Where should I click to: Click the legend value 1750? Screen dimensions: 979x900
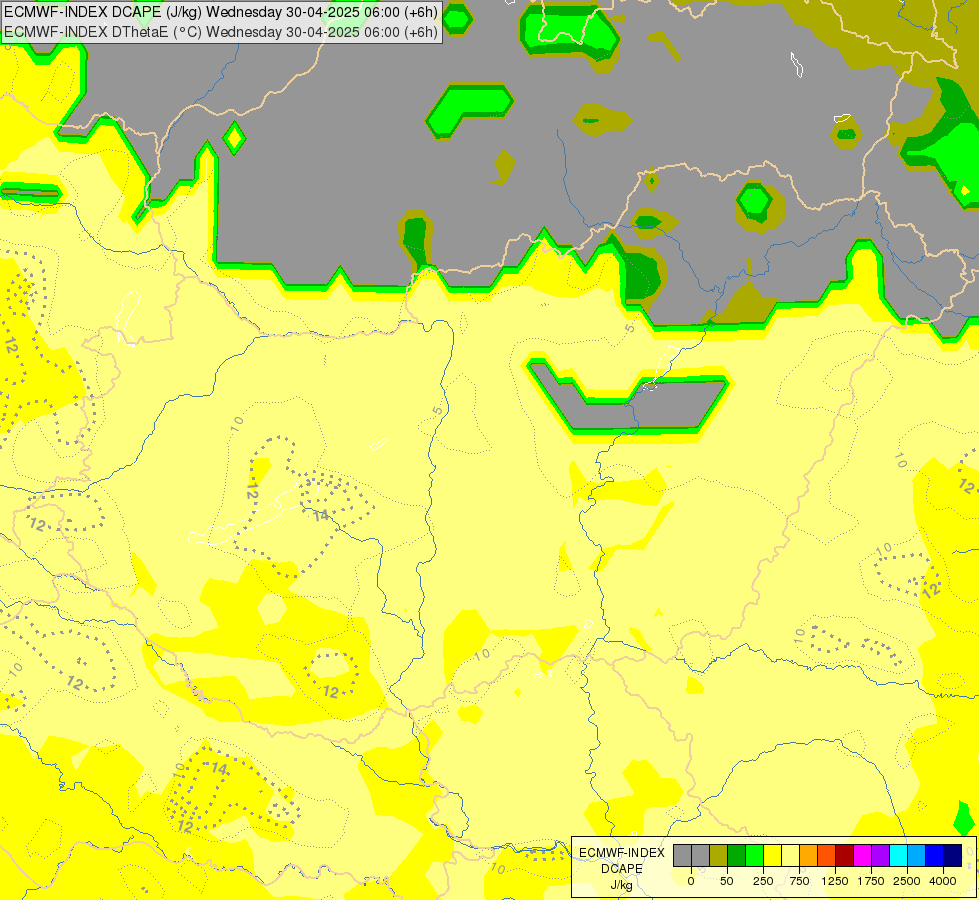[871, 881]
